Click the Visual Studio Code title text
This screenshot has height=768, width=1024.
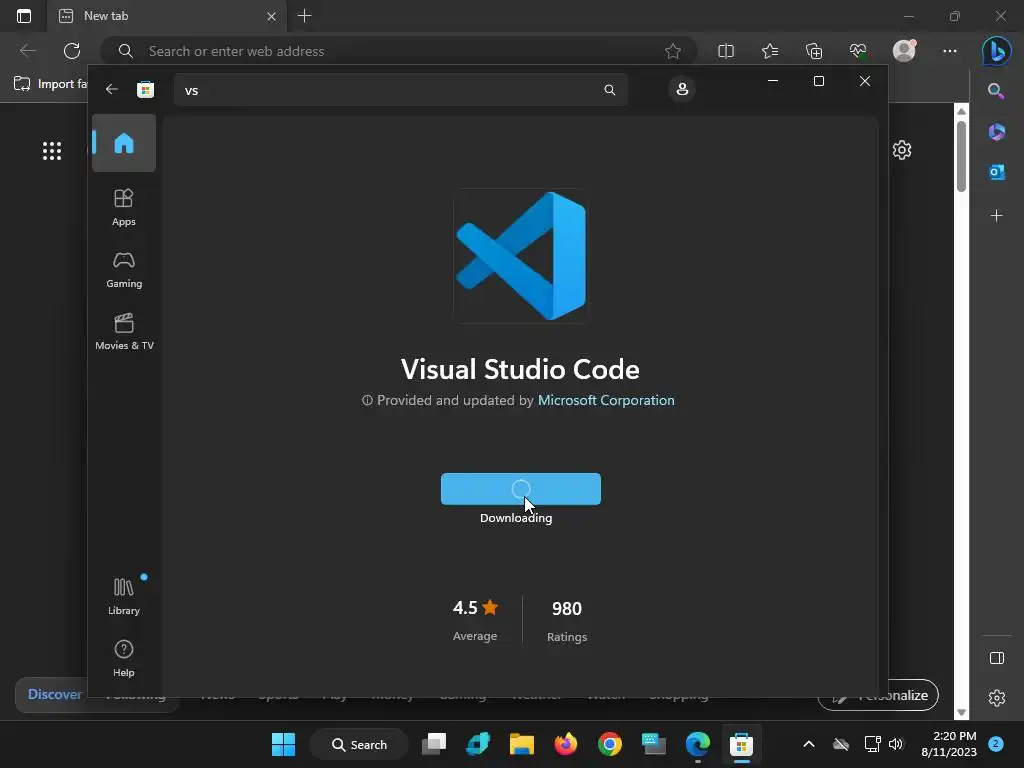520,370
